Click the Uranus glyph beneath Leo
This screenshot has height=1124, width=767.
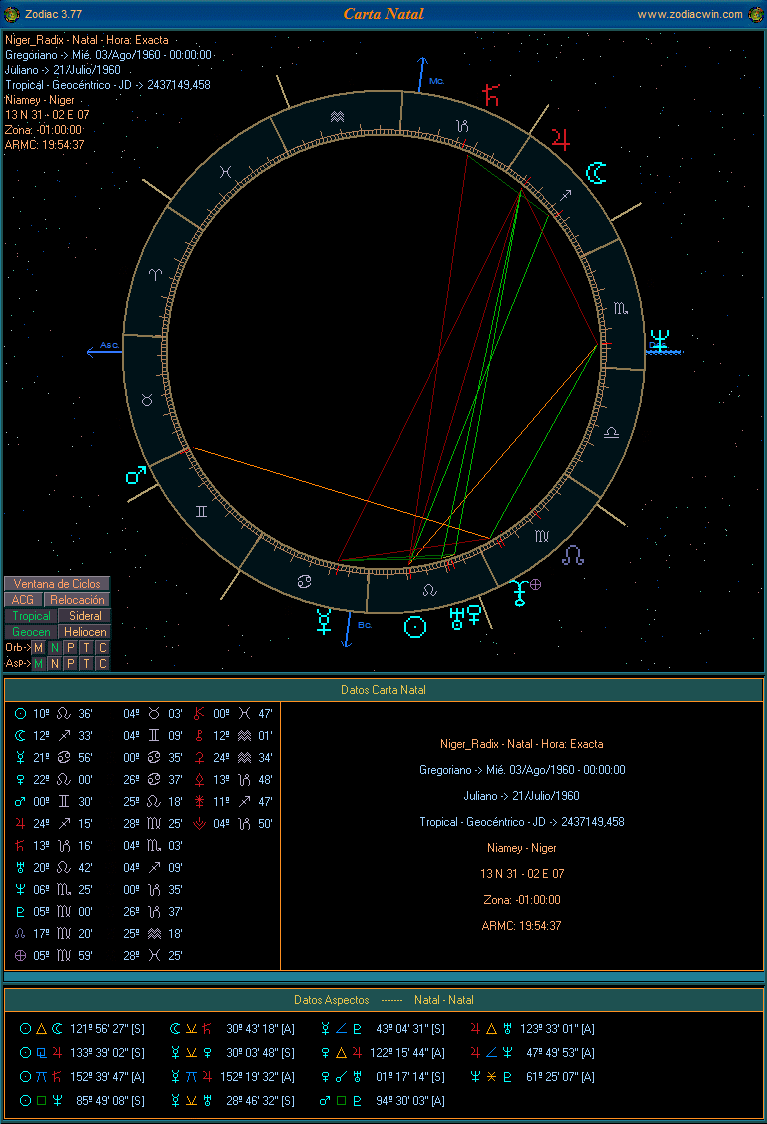point(457,618)
